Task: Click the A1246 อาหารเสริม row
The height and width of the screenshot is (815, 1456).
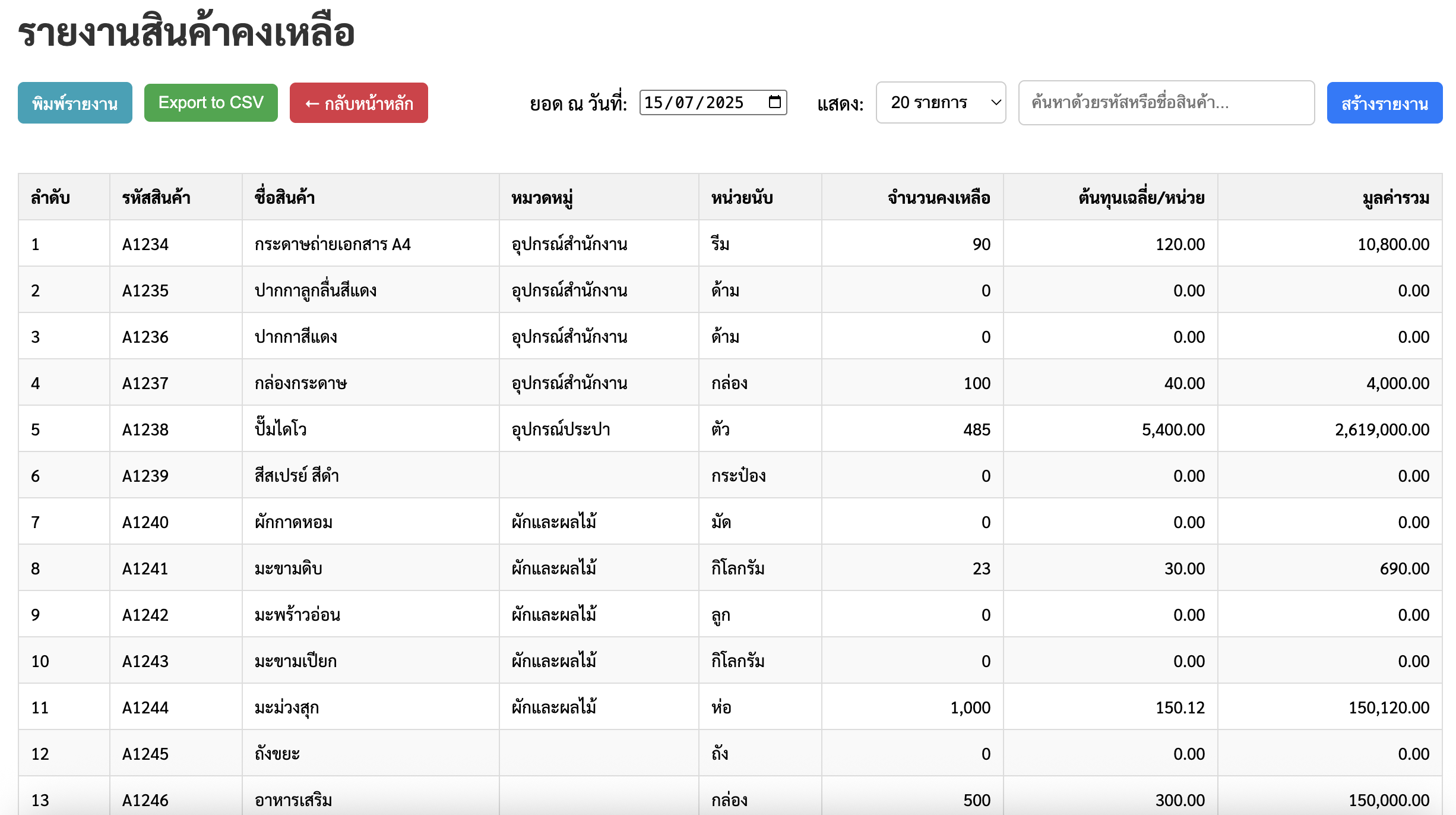Action: pyautogui.click(x=594, y=800)
